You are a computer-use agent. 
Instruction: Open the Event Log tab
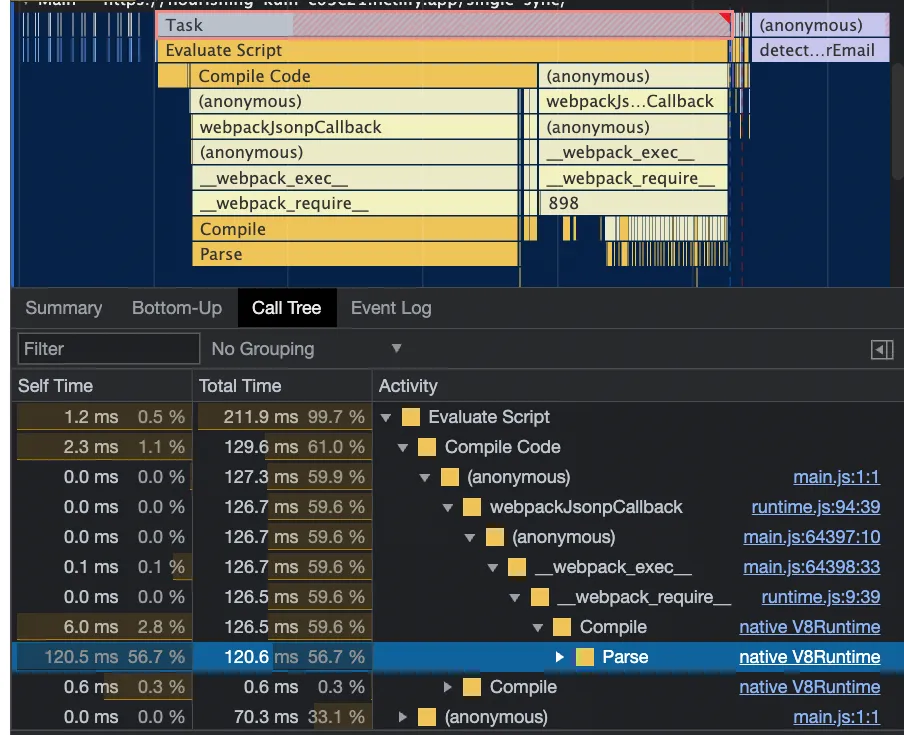click(x=391, y=308)
